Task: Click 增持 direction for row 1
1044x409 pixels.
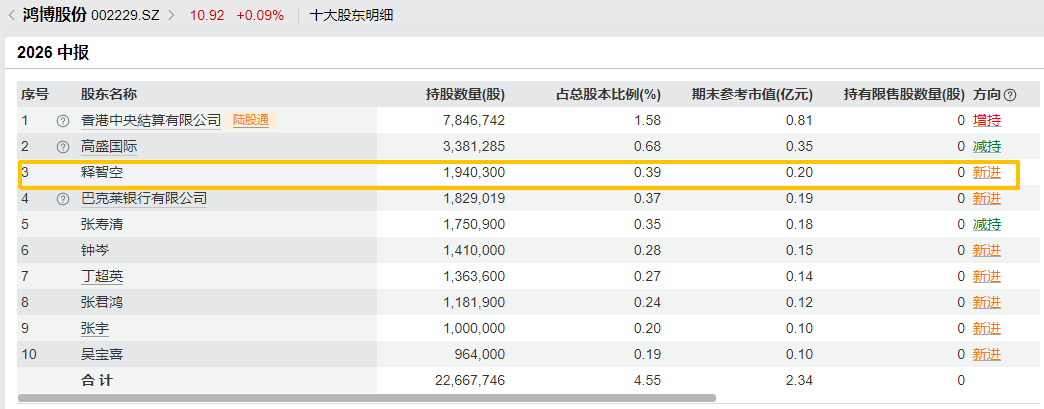Action: (987, 121)
